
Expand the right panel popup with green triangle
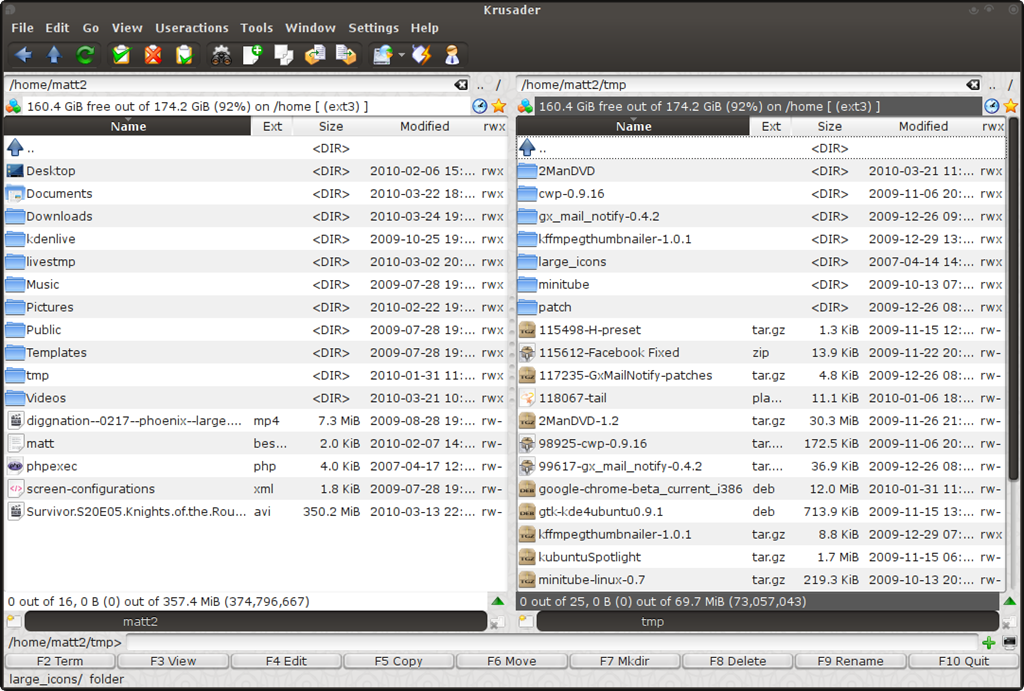[1010, 602]
